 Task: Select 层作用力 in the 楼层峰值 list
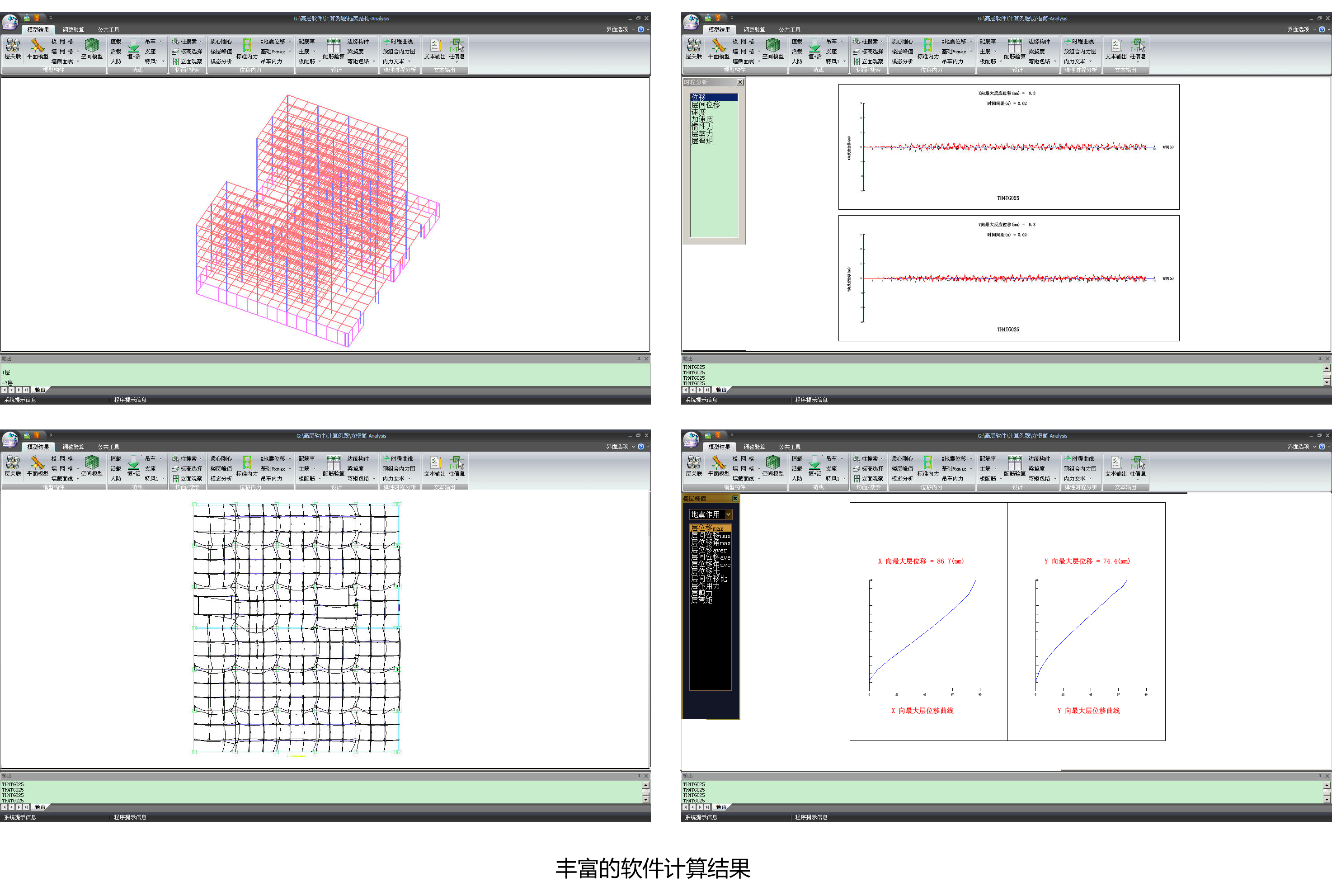pos(705,586)
